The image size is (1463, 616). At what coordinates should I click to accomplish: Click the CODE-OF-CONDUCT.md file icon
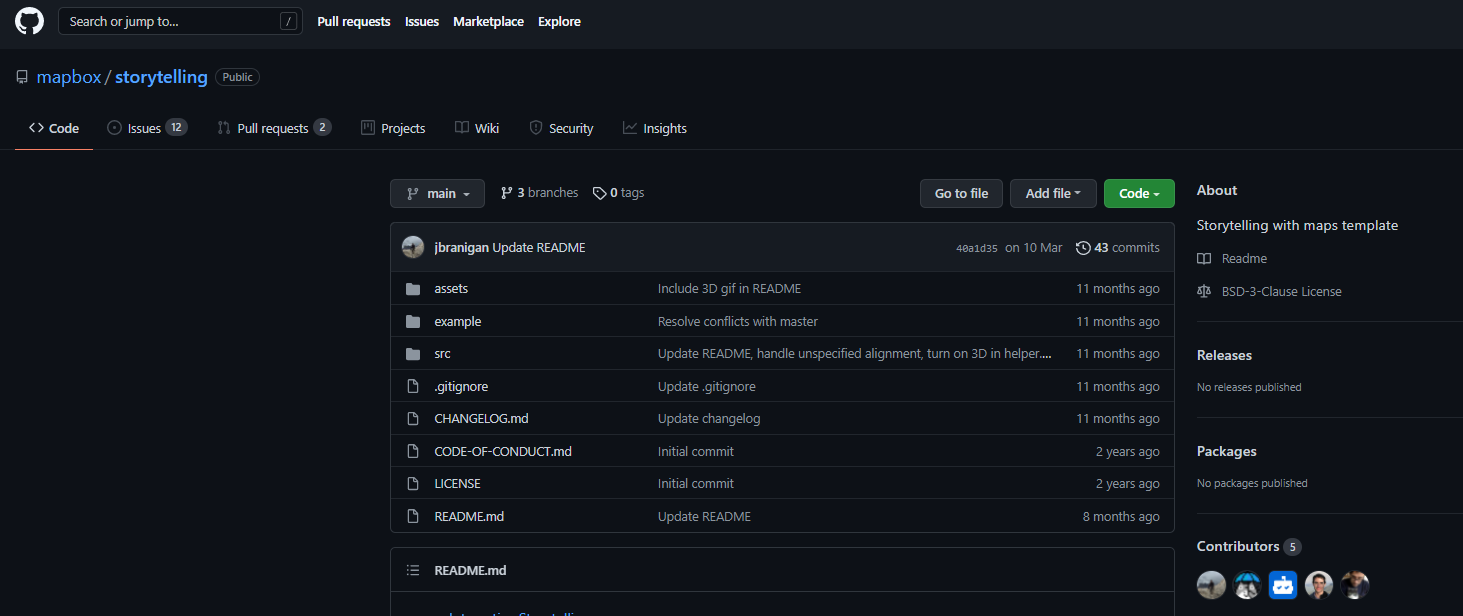click(413, 451)
